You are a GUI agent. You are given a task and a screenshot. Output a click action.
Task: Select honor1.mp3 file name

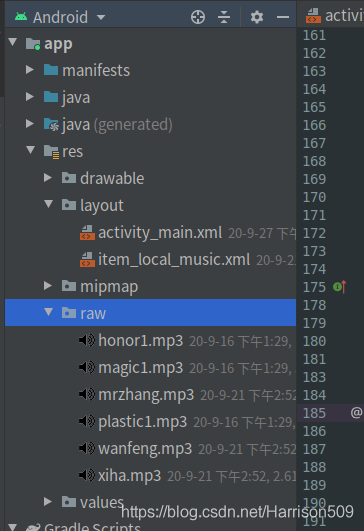pos(141,341)
